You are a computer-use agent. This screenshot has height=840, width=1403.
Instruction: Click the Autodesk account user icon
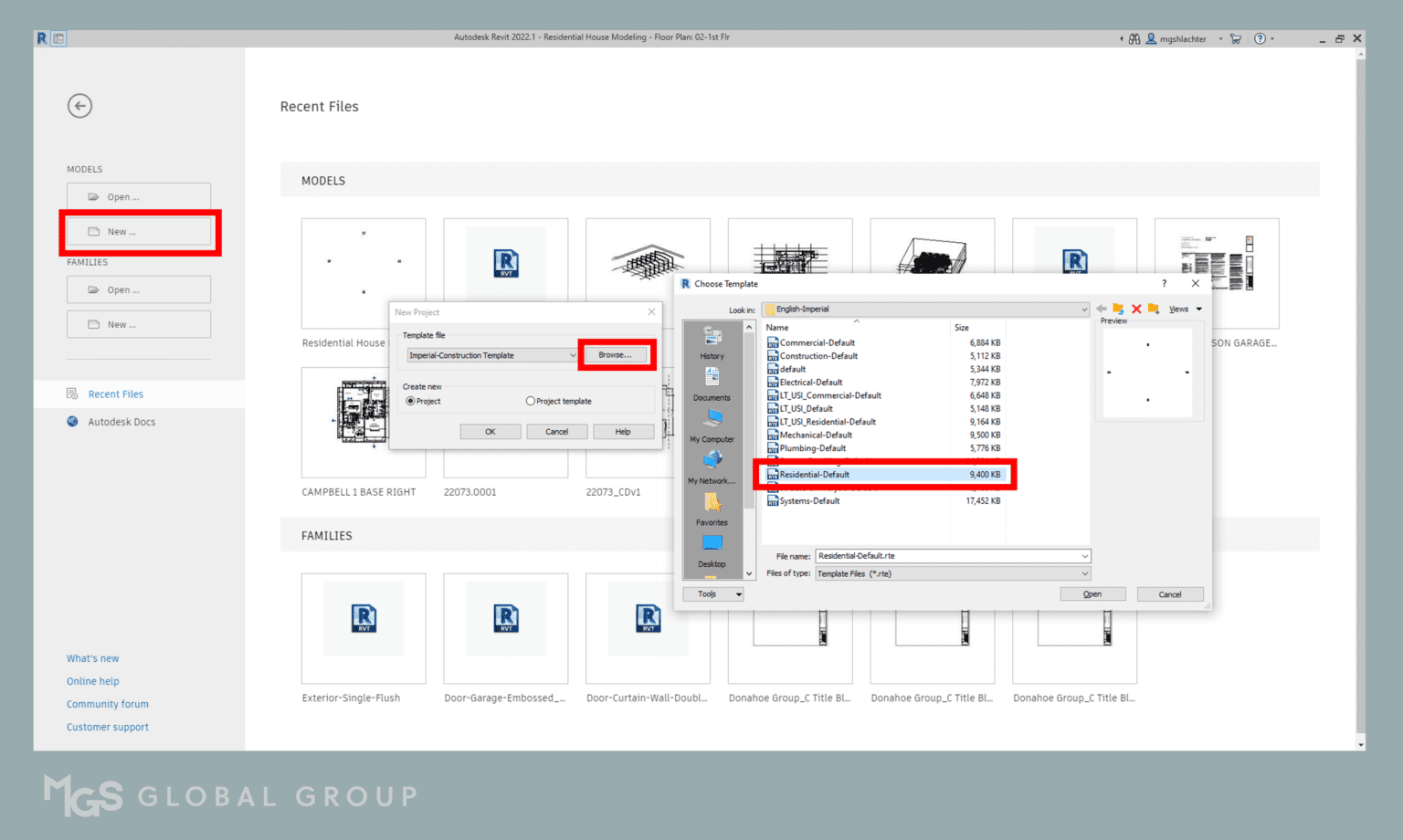[1150, 38]
